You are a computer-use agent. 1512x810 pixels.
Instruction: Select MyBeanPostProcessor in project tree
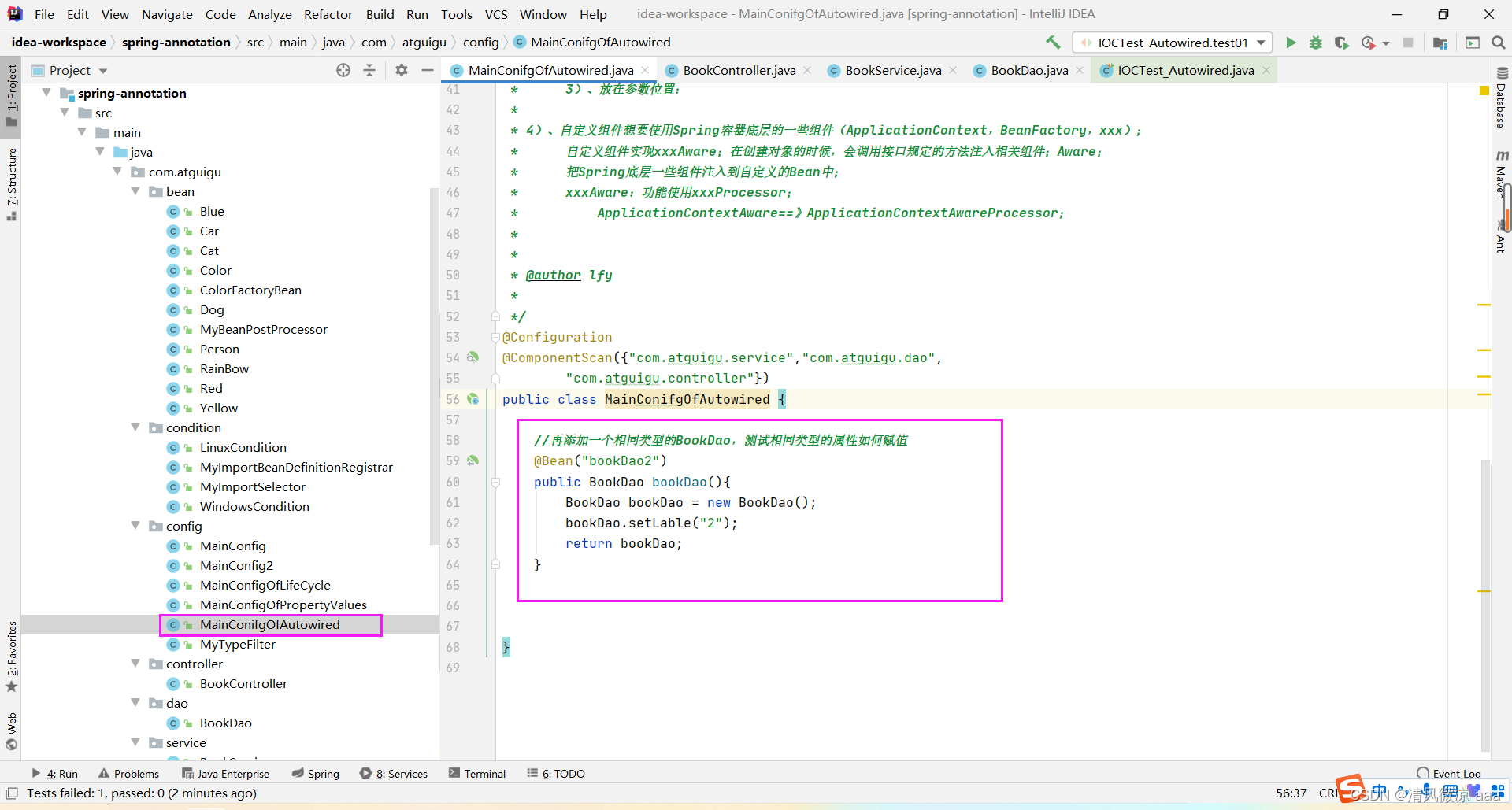[x=263, y=329]
